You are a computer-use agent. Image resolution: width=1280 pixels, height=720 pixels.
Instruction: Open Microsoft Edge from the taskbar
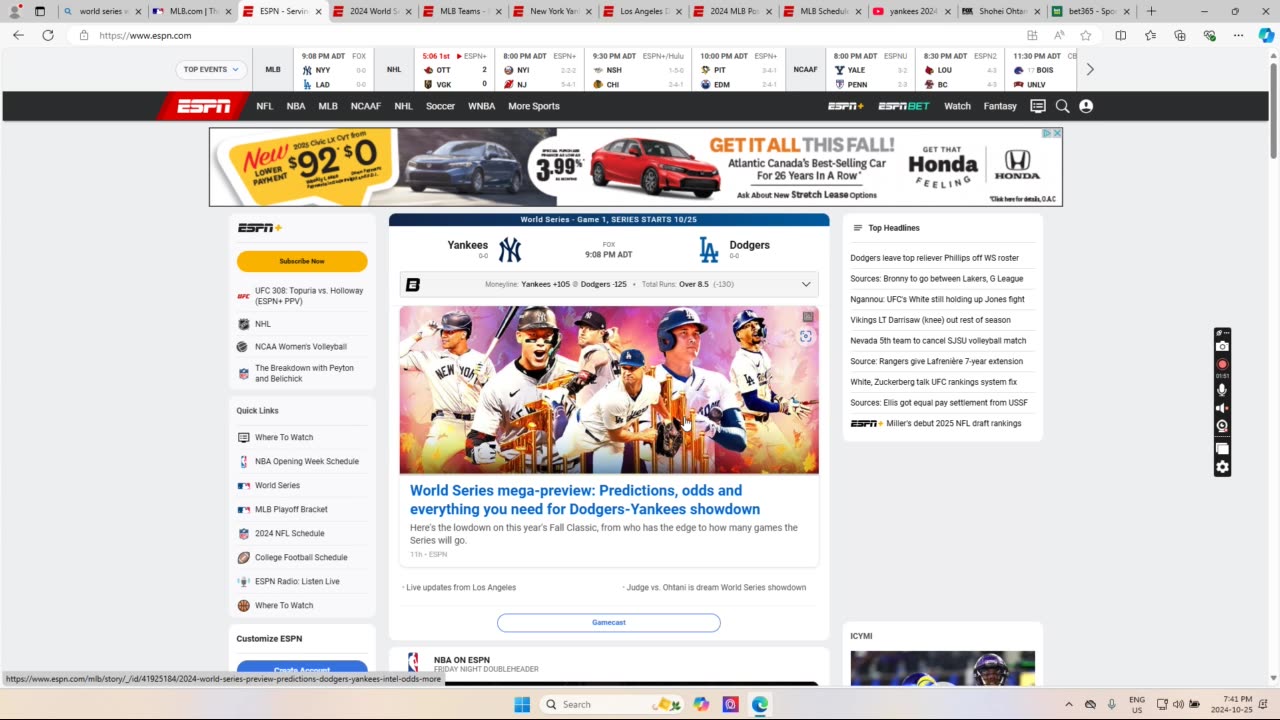click(760, 704)
